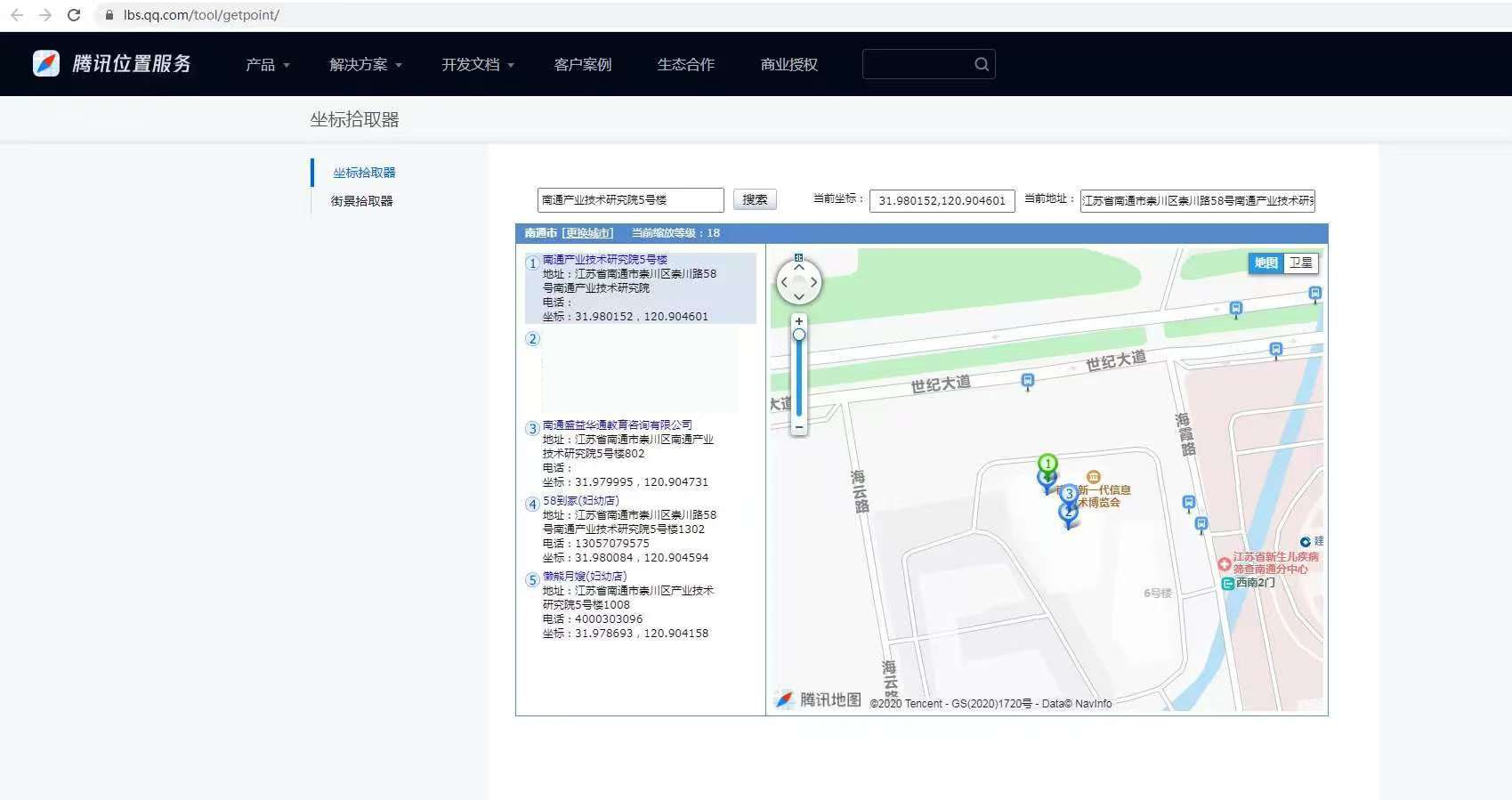Select 街景拾取器 in the sidebar
This screenshot has height=800, width=1512.
361,201
